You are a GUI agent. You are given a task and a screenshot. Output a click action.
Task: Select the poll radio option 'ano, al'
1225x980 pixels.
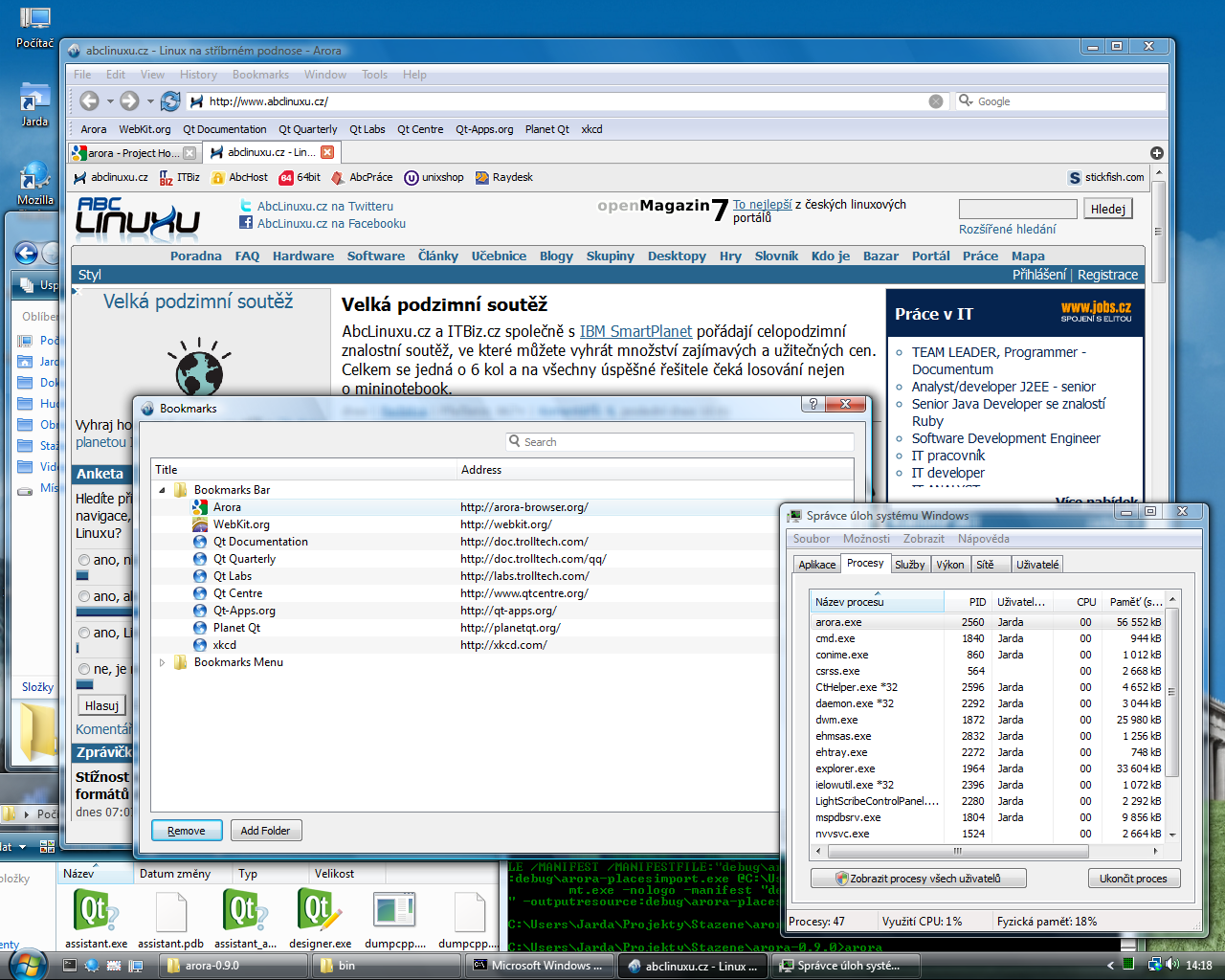84,596
